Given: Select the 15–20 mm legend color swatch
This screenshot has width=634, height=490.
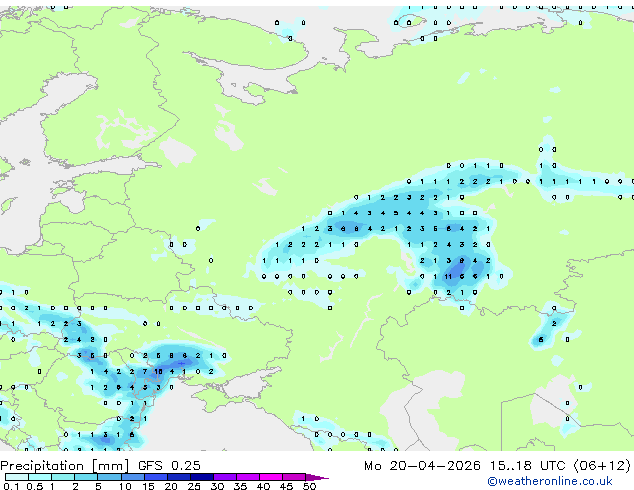Looking at the screenshot, I should [155, 477].
